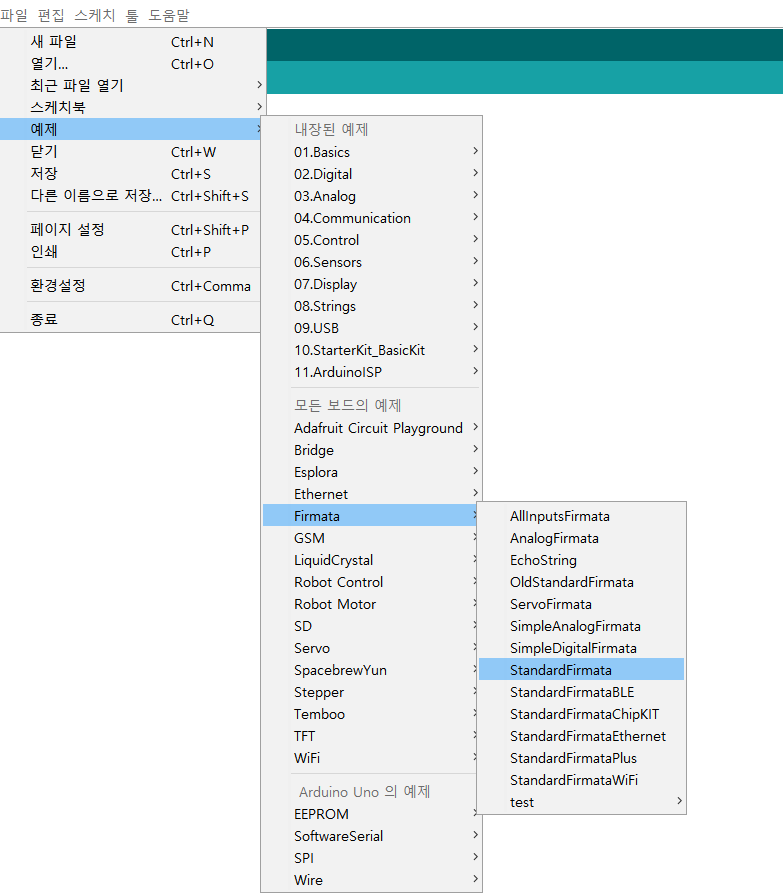Open the LiquidCrystal library examples
Viewport: 783px width, 894px height.
pos(370,560)
